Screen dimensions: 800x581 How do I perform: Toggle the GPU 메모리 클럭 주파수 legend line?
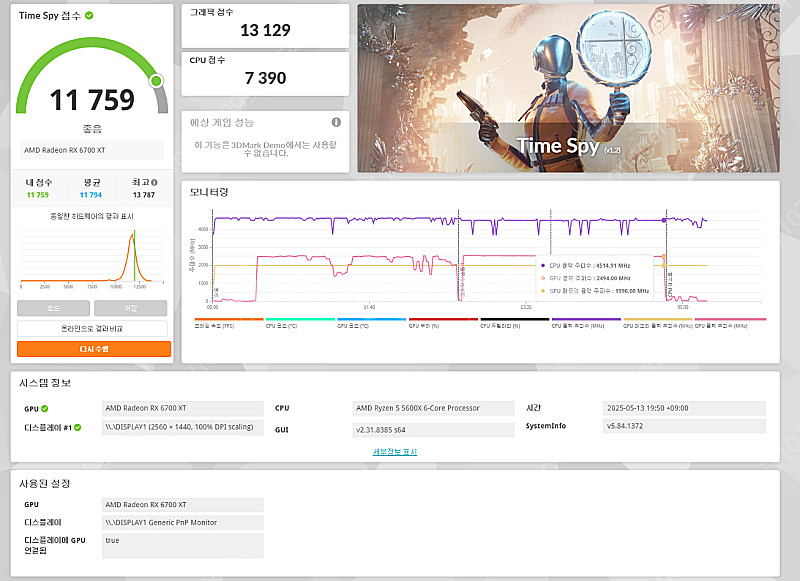pyautogui.click(x=658, y=323)
